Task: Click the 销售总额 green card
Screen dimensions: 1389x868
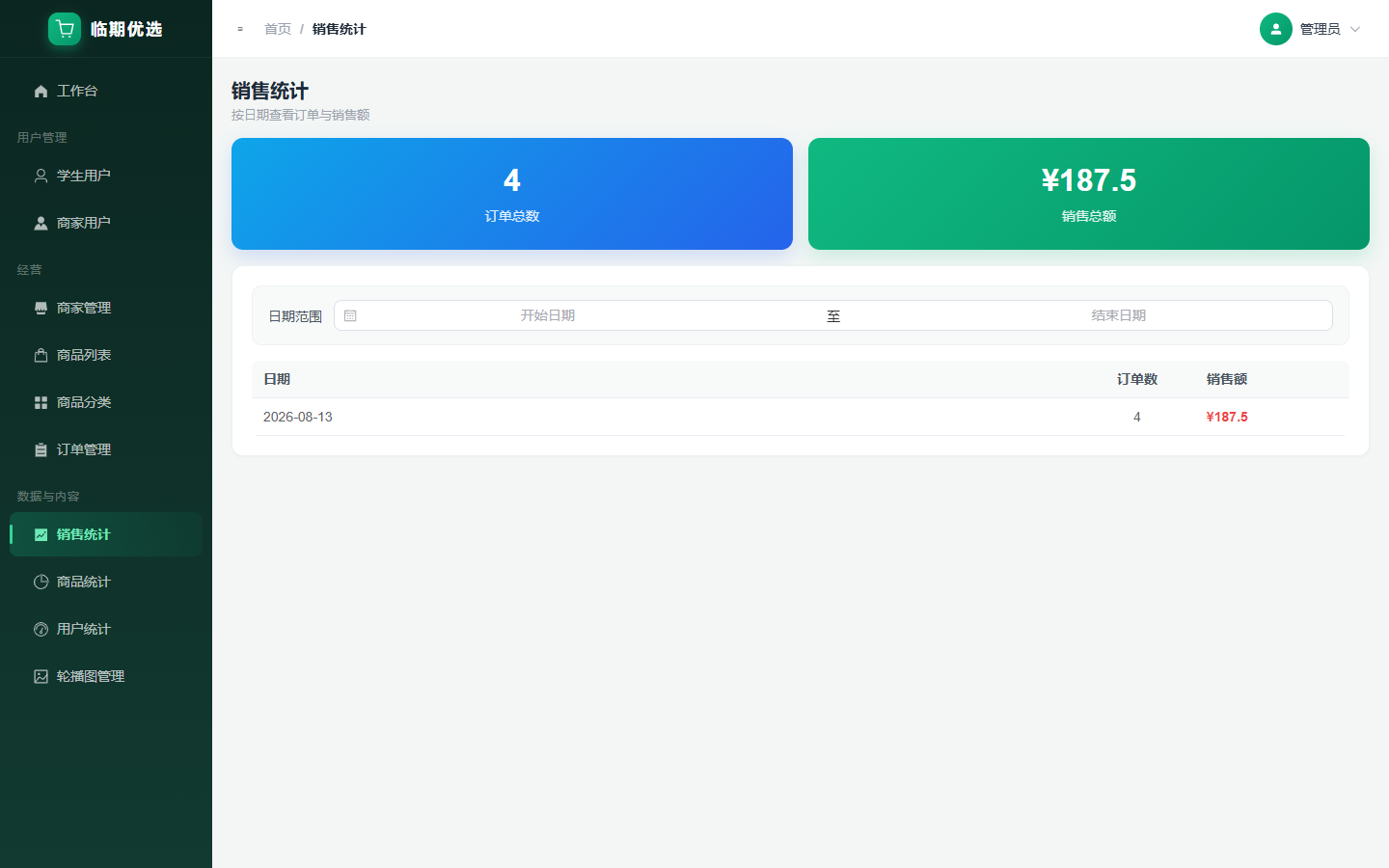Action: click(1089, 194)
